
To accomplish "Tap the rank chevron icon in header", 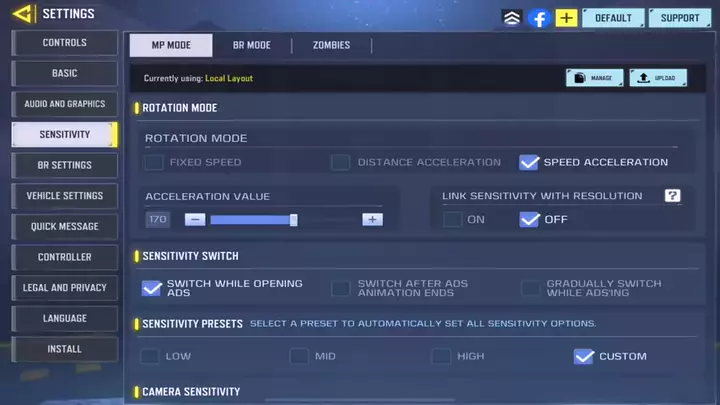I will point(512,18).
